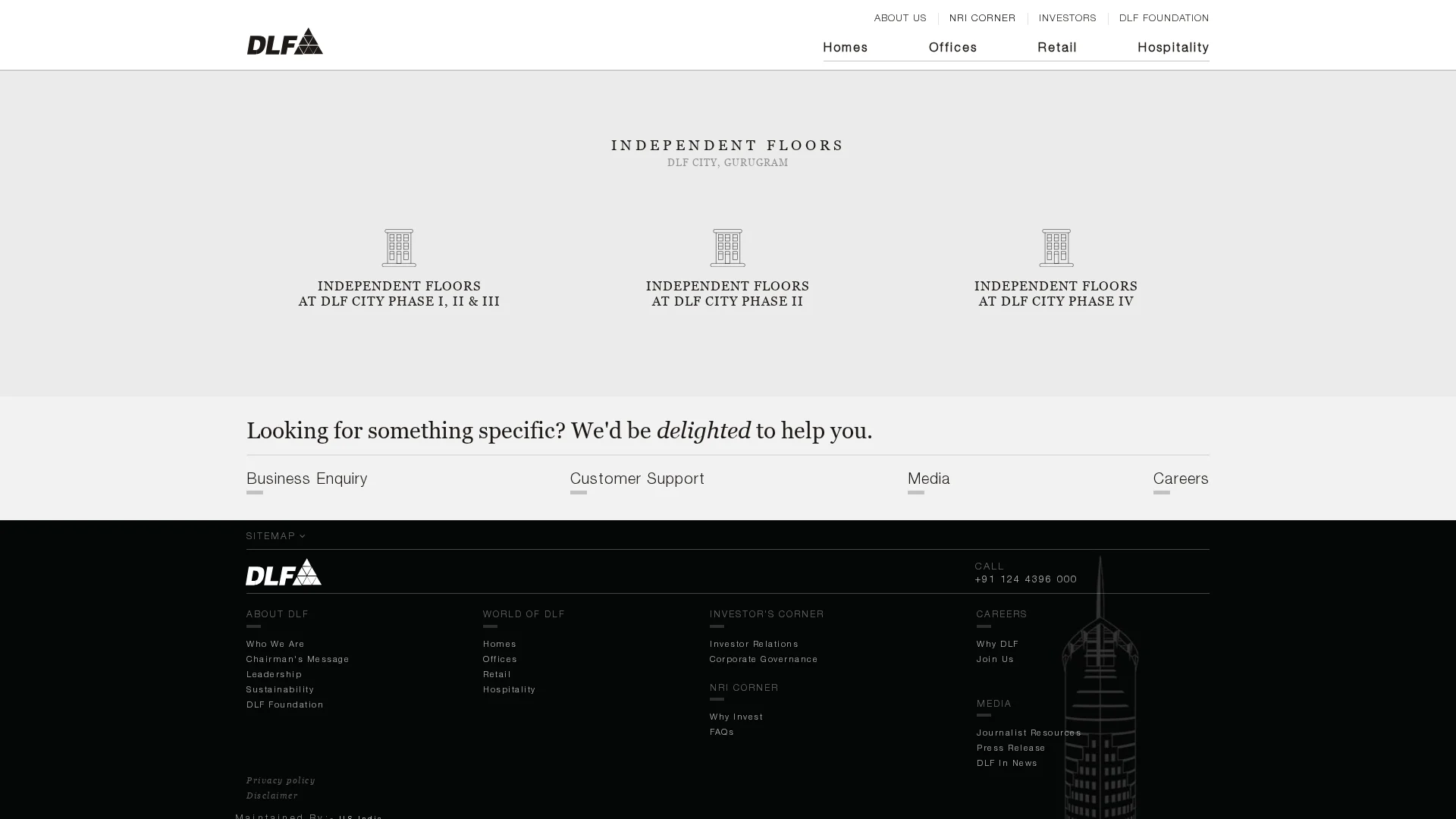Visit DLF Foundation in top bar
Image resolution: width=1456 pixels, height=819 pixels.
[1163, 18]
